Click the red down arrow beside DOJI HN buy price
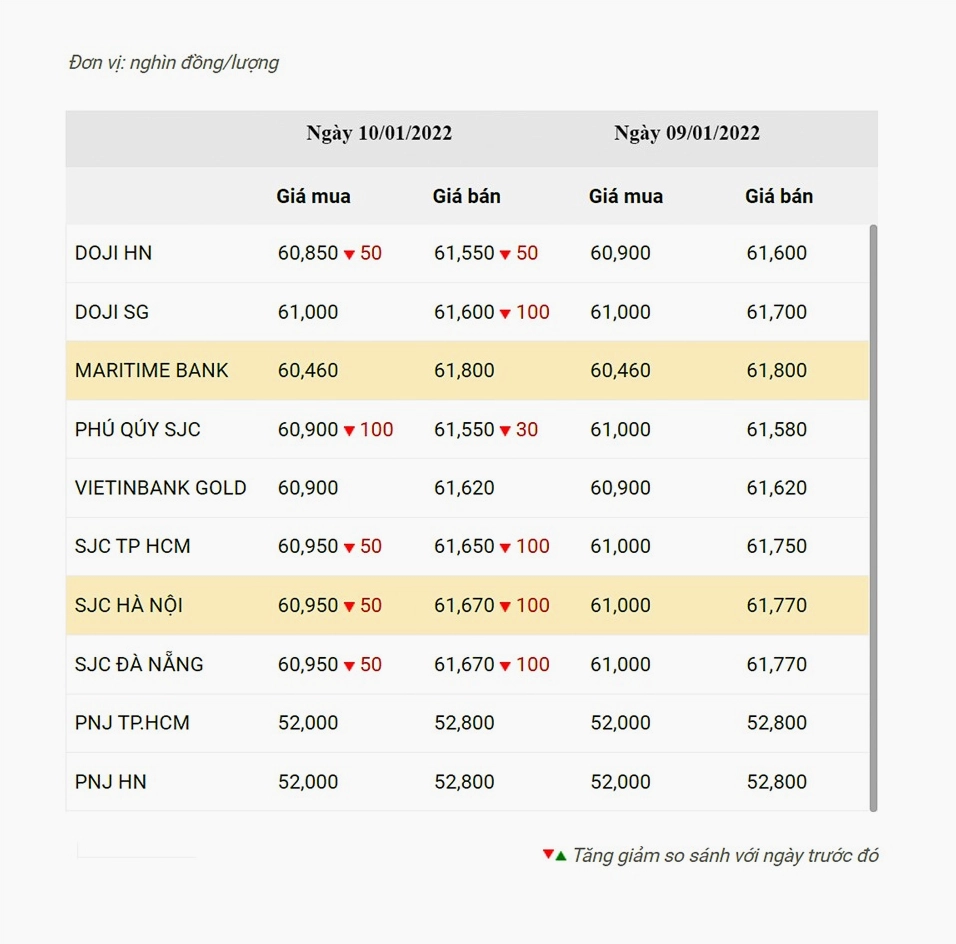Image resolution: width=956 pixels, height=944 pixels. coord(349,254)
